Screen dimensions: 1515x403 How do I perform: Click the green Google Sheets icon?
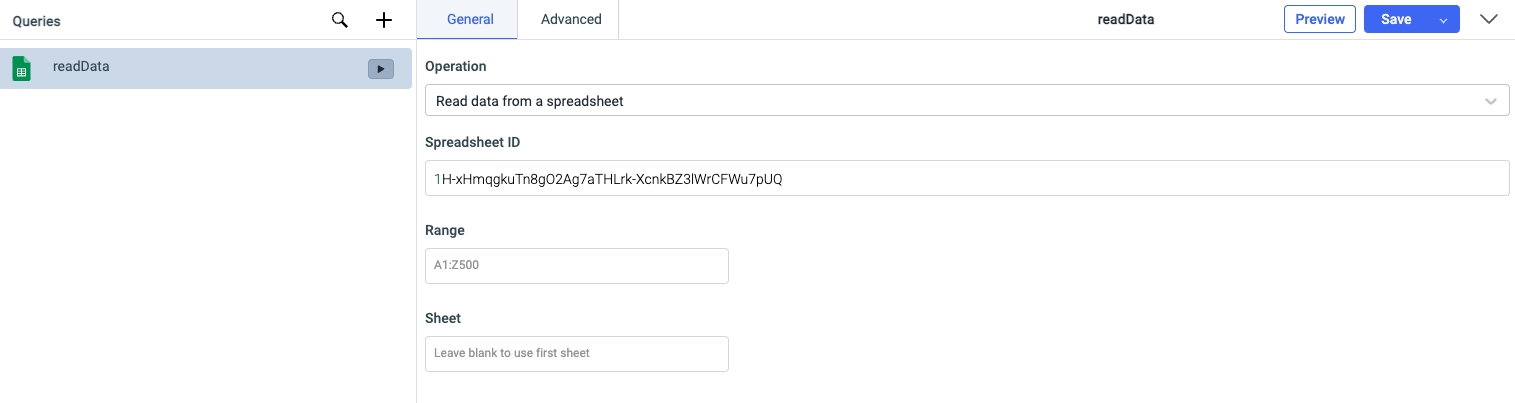21,69
